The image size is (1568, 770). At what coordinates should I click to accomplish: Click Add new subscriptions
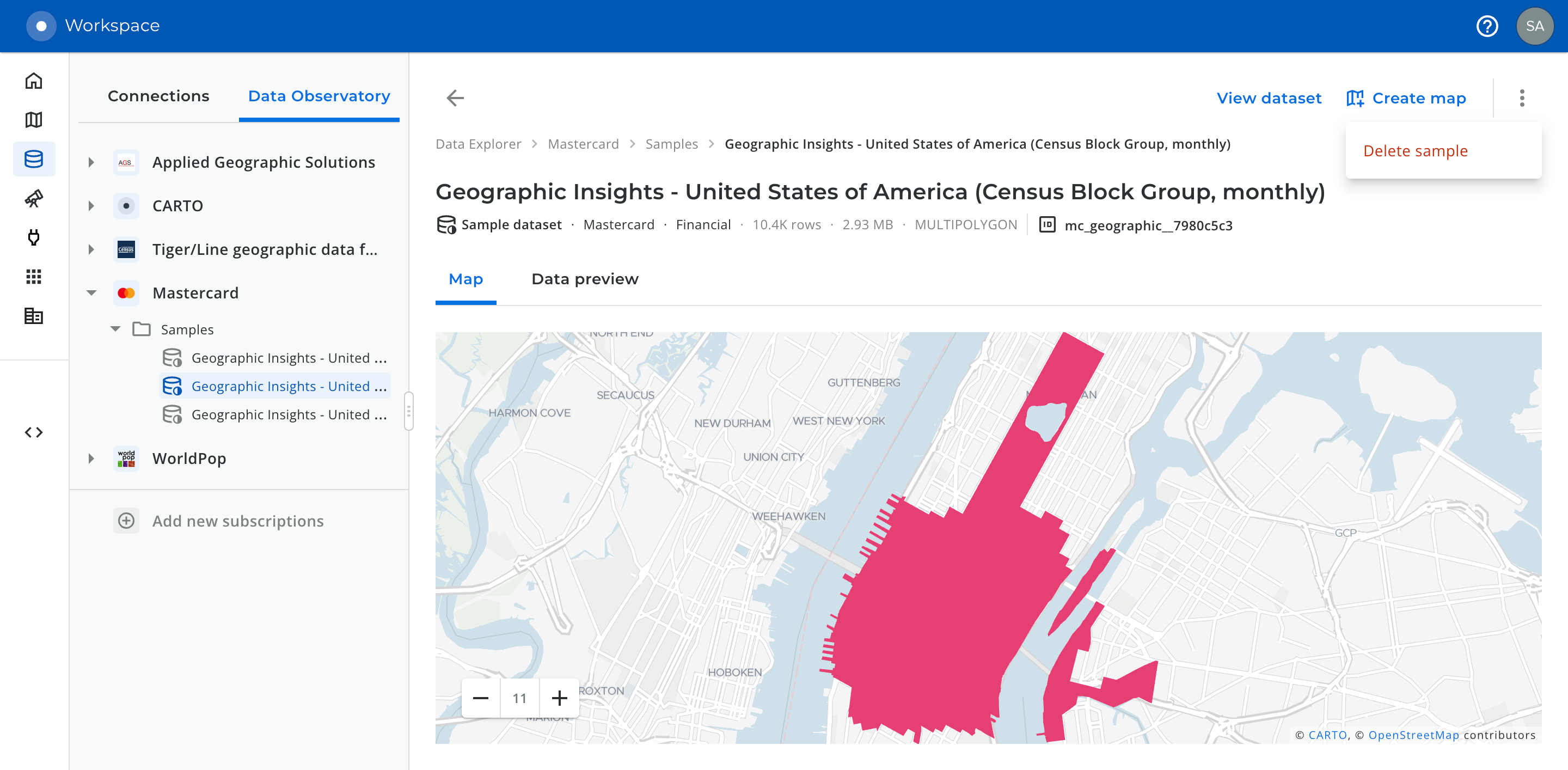(237, 521)
